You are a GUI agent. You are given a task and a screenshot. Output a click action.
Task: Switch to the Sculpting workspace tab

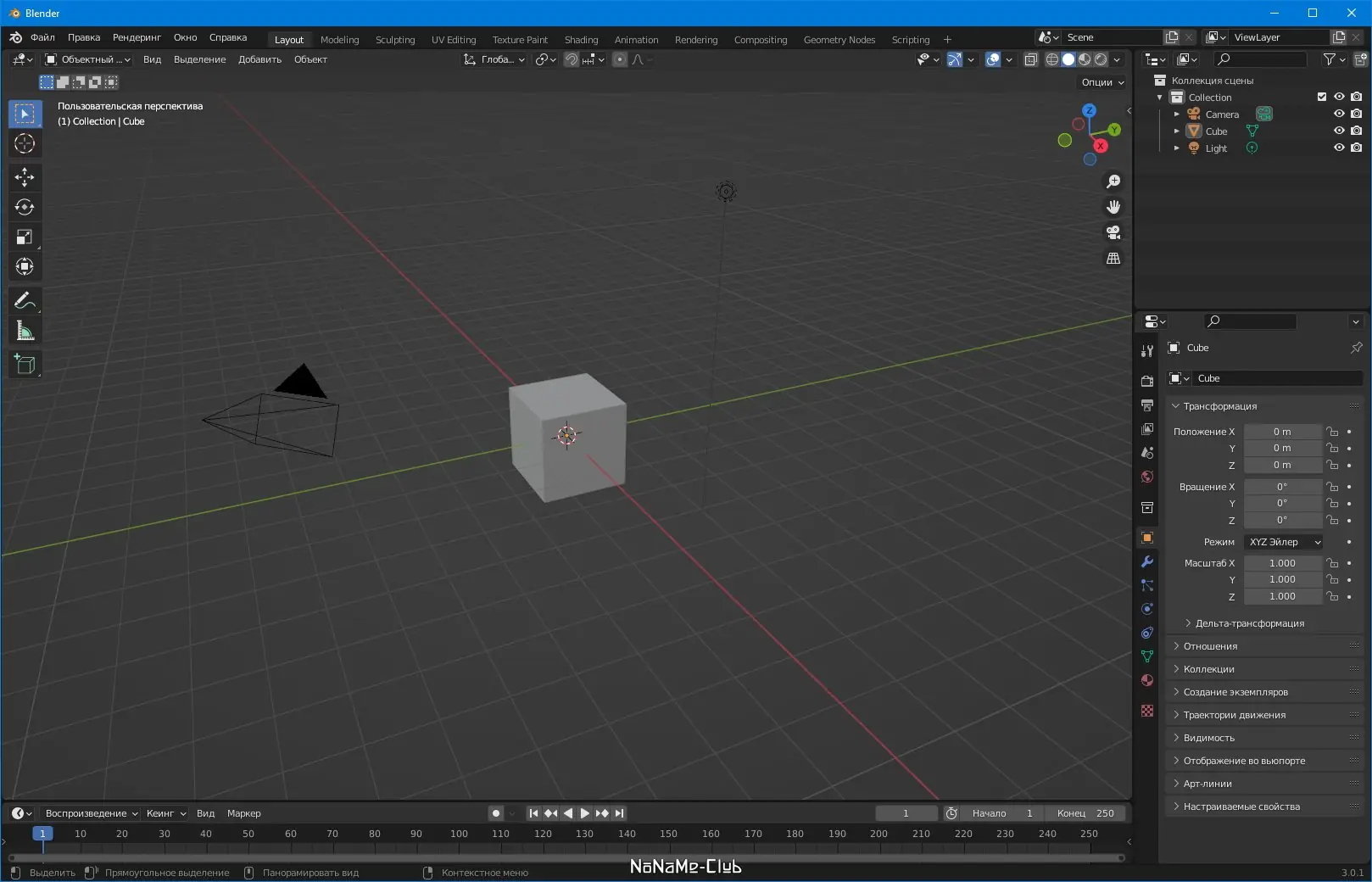(x=395, y=40)
